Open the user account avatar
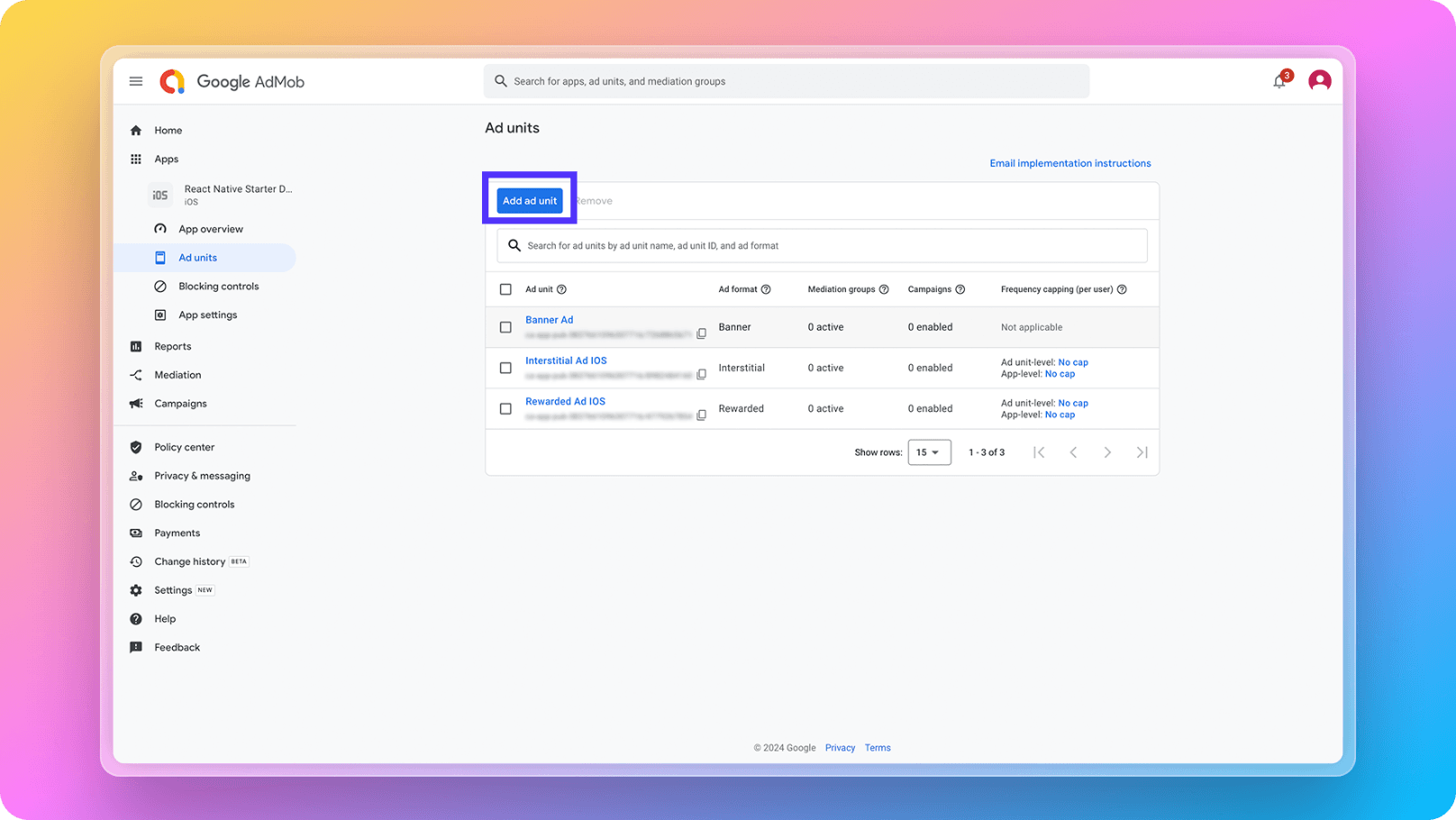This screenshot has width=1456, height=820. (x=1319, y=81)
